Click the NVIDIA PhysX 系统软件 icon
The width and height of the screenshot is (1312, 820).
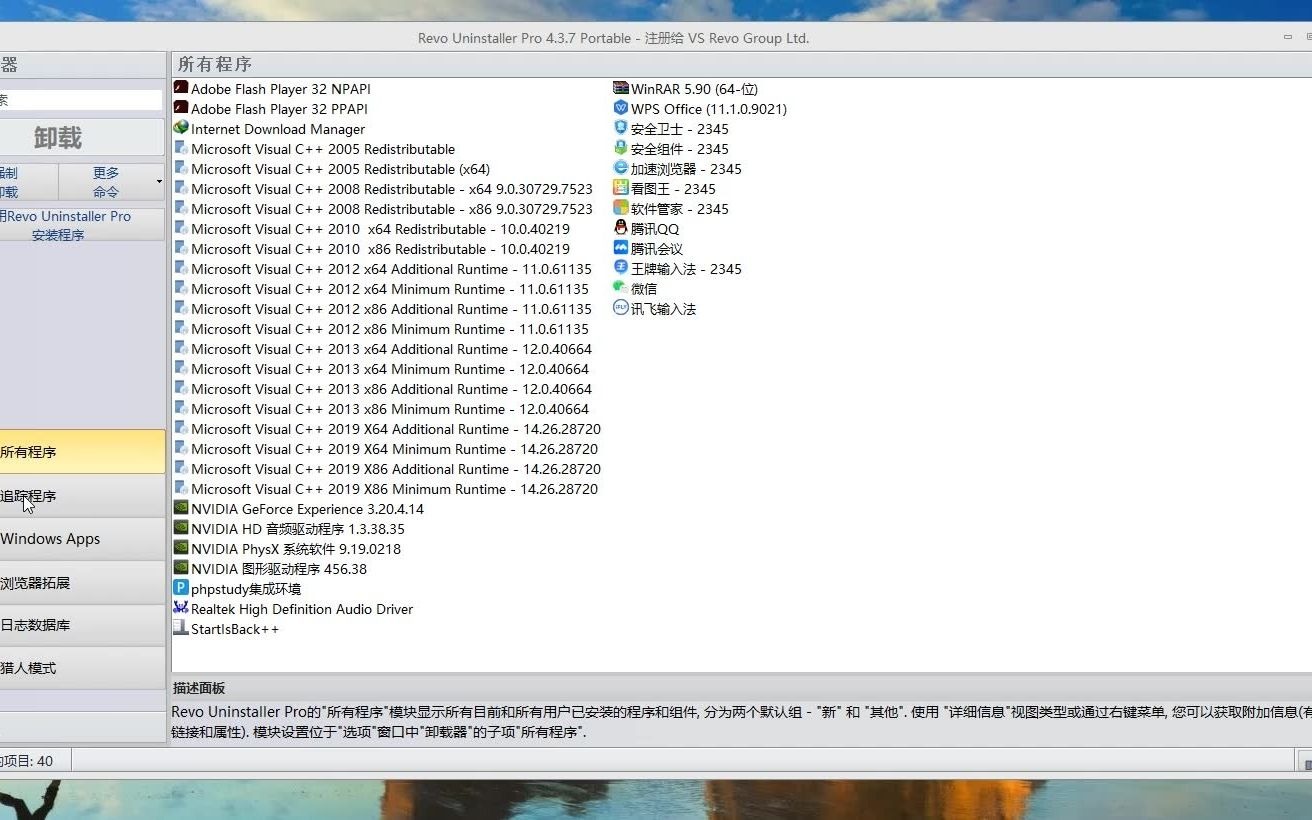point(181,548)
